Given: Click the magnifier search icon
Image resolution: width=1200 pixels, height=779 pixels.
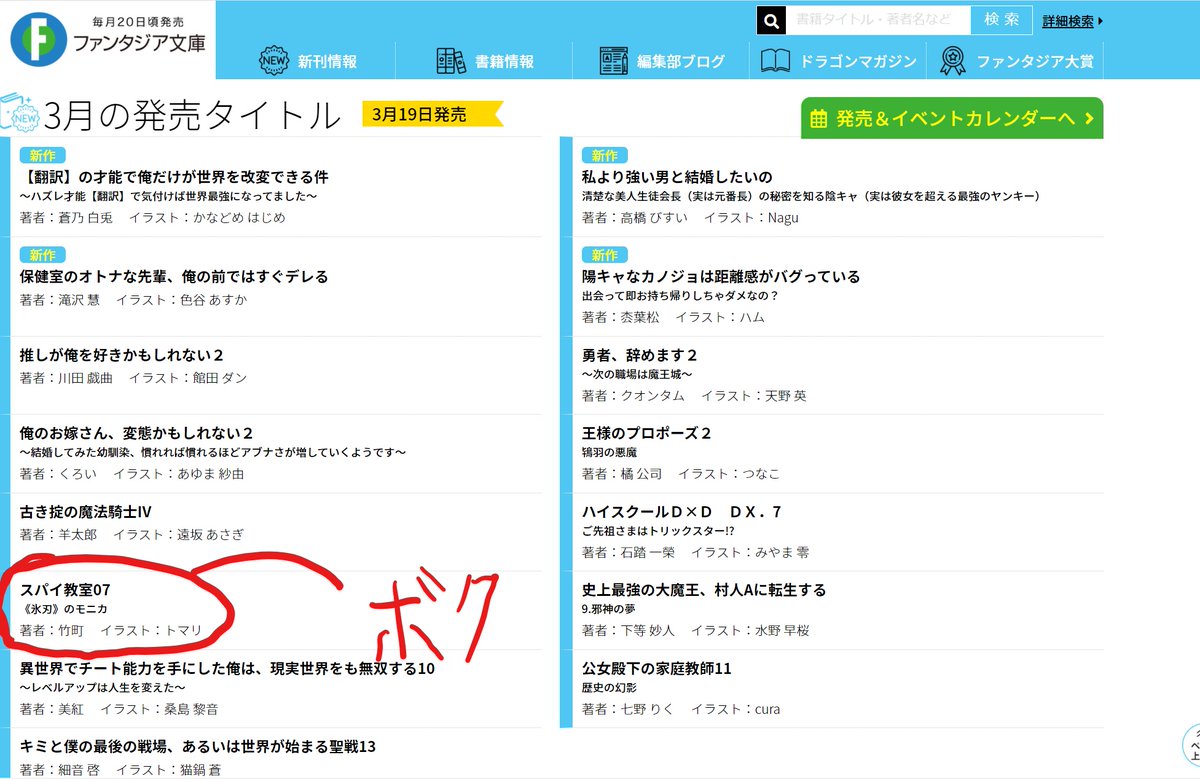Looking at the screenshot, I should 771,20.
